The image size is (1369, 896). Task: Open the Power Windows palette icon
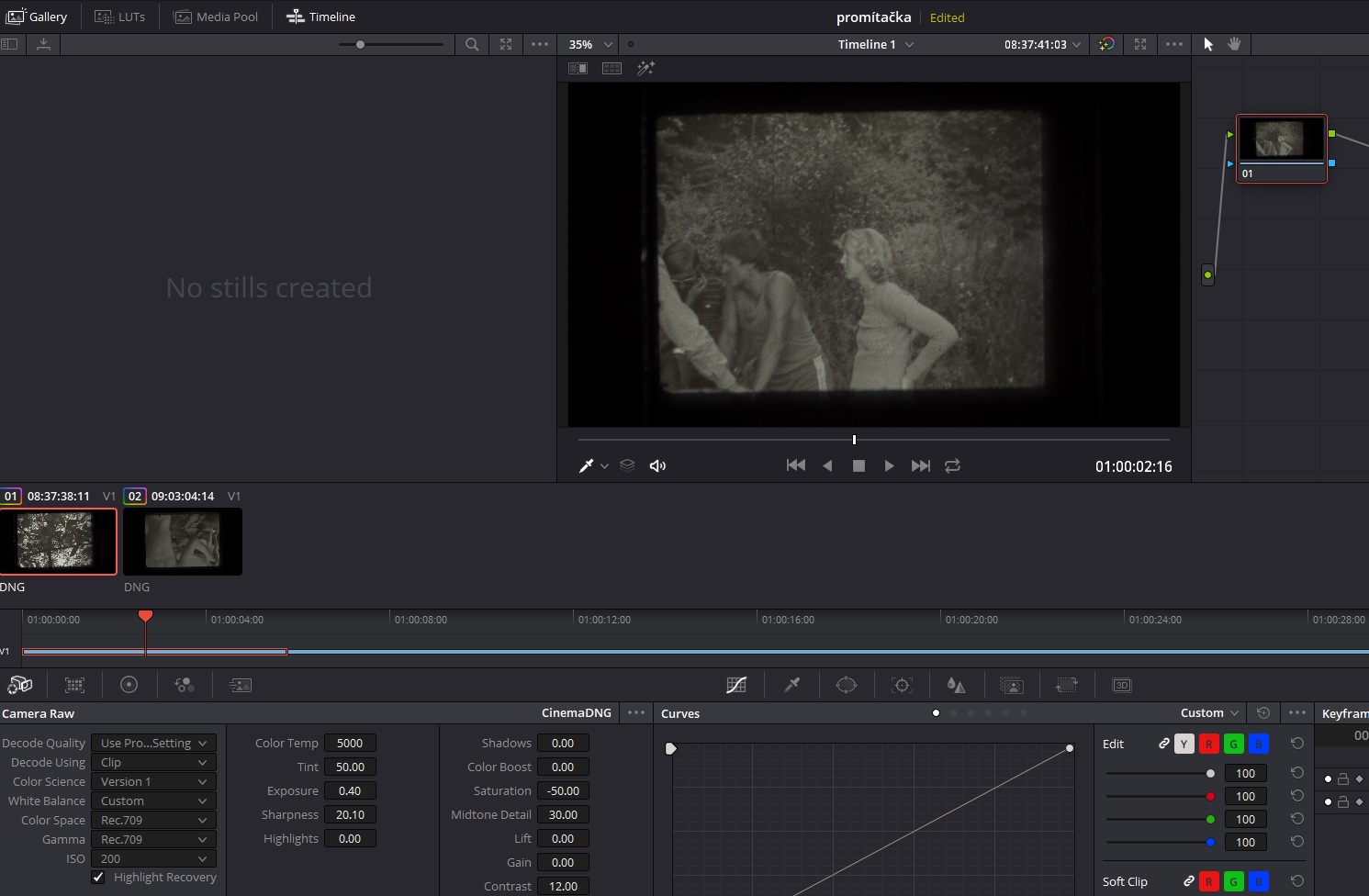pos(846,685)
